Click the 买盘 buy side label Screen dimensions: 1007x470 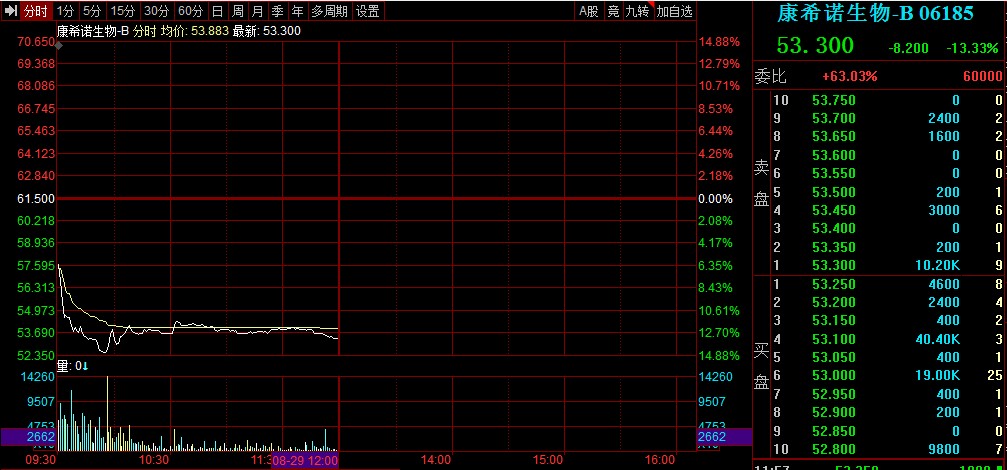click(761, 367)
